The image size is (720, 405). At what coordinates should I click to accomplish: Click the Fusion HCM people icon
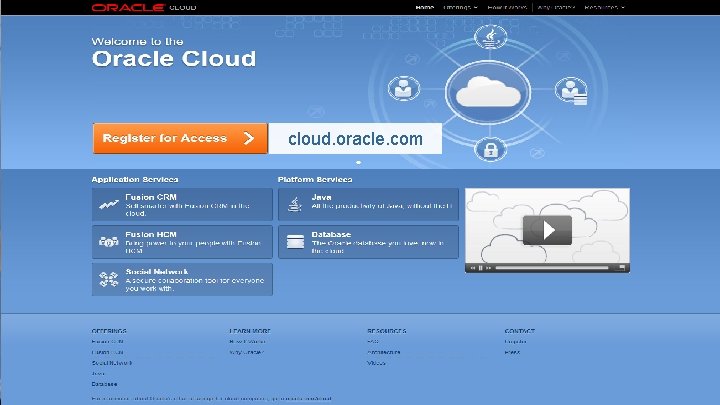coord(109,242)
